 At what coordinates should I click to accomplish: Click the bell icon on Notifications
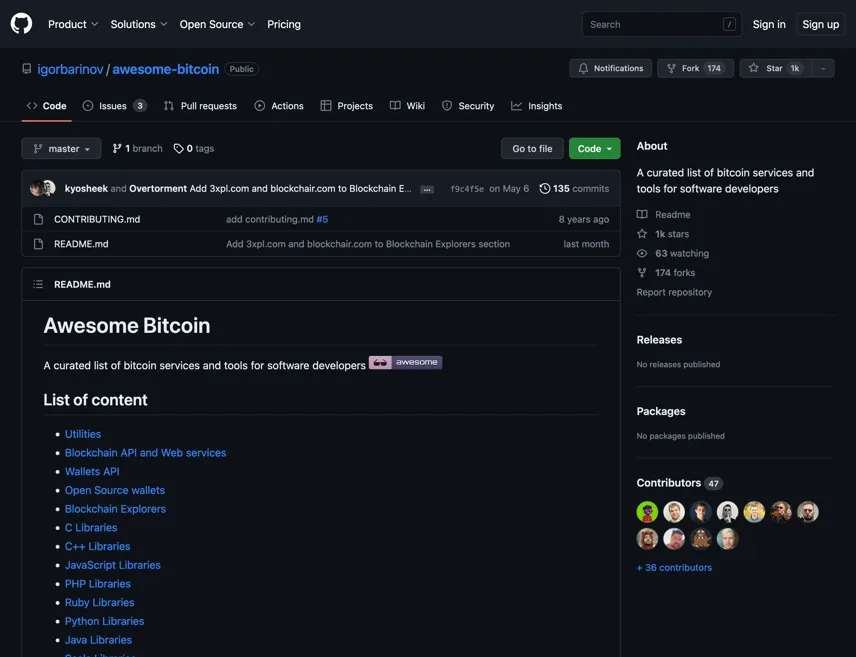click(583, 68)
